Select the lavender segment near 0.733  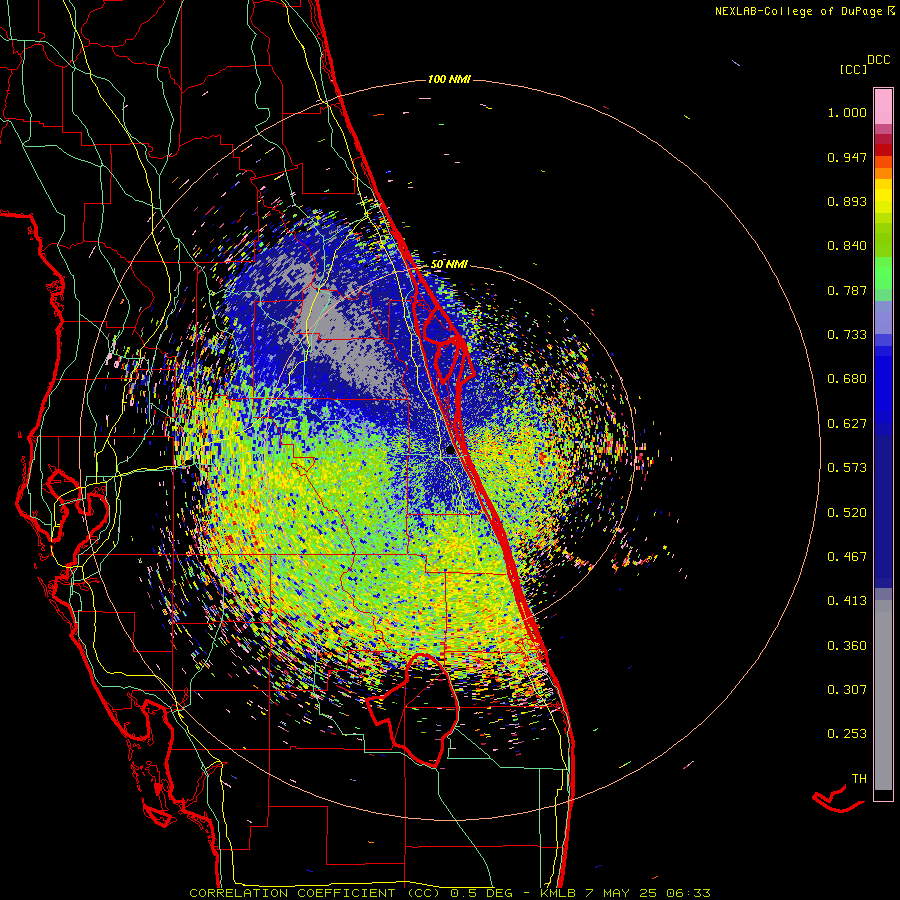pyautogui.click(x=883, y=317)
